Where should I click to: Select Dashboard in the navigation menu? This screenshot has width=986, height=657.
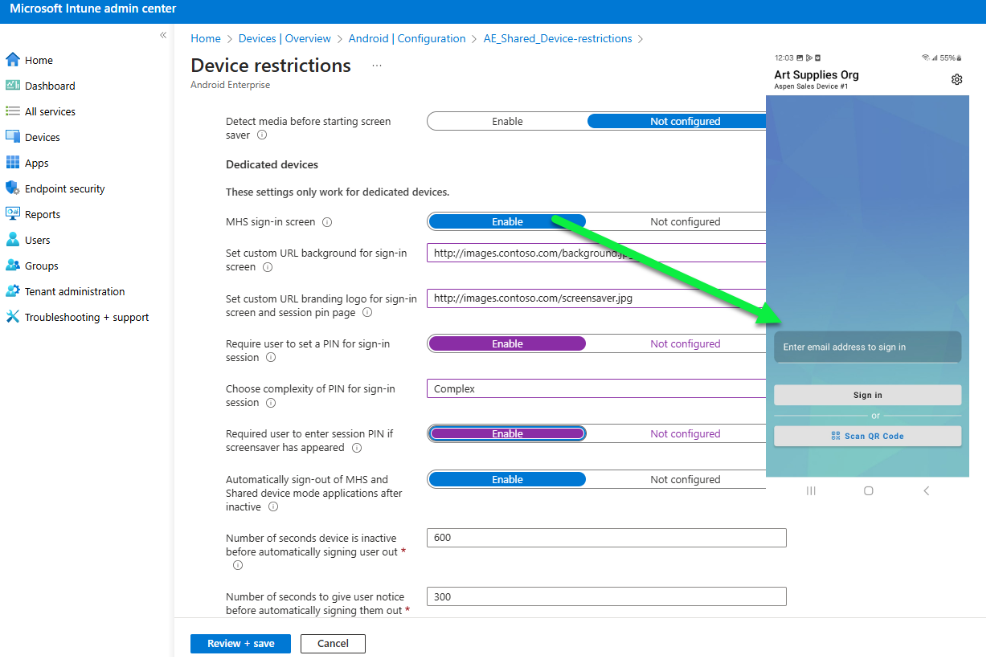[x=50, y=86]
